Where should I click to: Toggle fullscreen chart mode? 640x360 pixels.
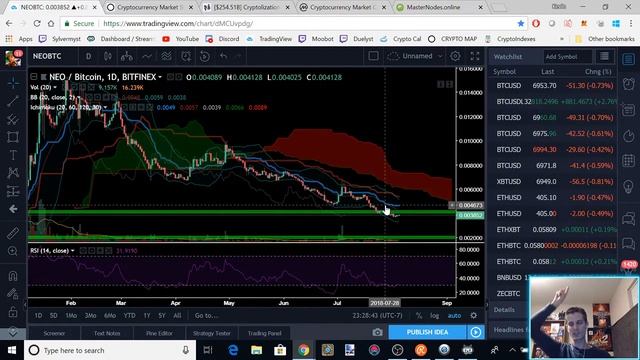(x=475, y=56)
